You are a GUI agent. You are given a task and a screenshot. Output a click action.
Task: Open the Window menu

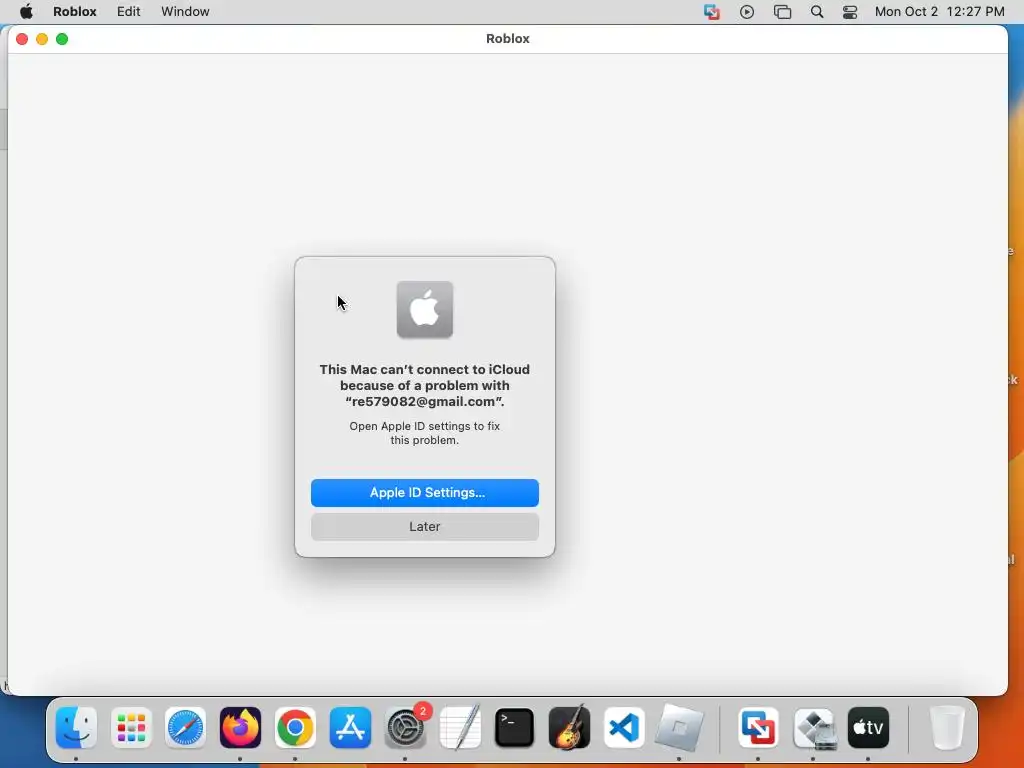[x=185, y=12]
